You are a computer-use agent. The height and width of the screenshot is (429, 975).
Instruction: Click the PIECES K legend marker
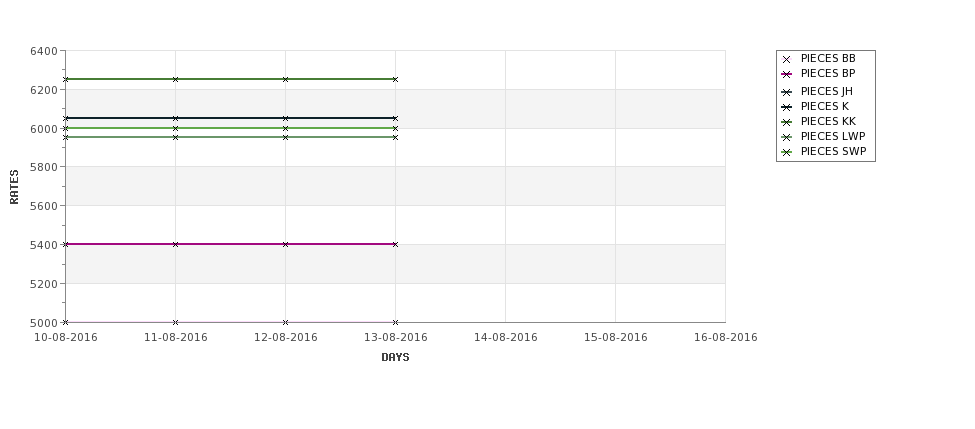coord(786,108)
